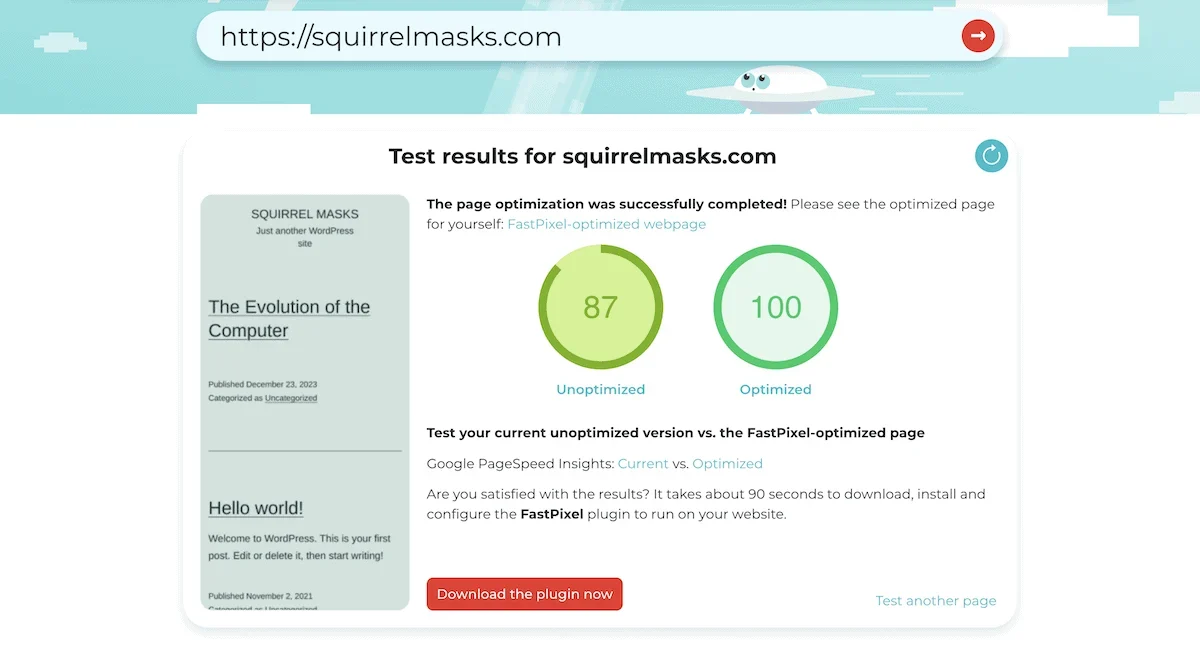Click the Welcome to WordPress paragraph

click(x=300, y=547)
